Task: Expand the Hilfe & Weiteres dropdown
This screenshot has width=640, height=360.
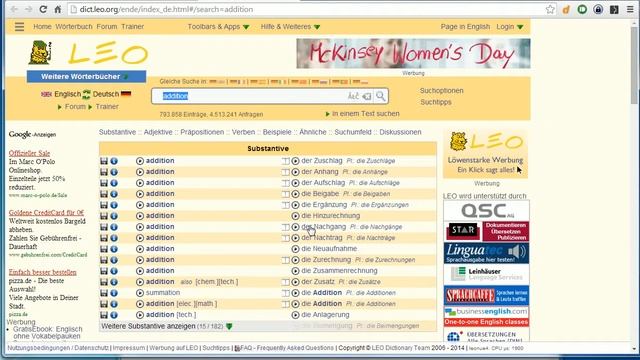Action: (x=290, y=27)
